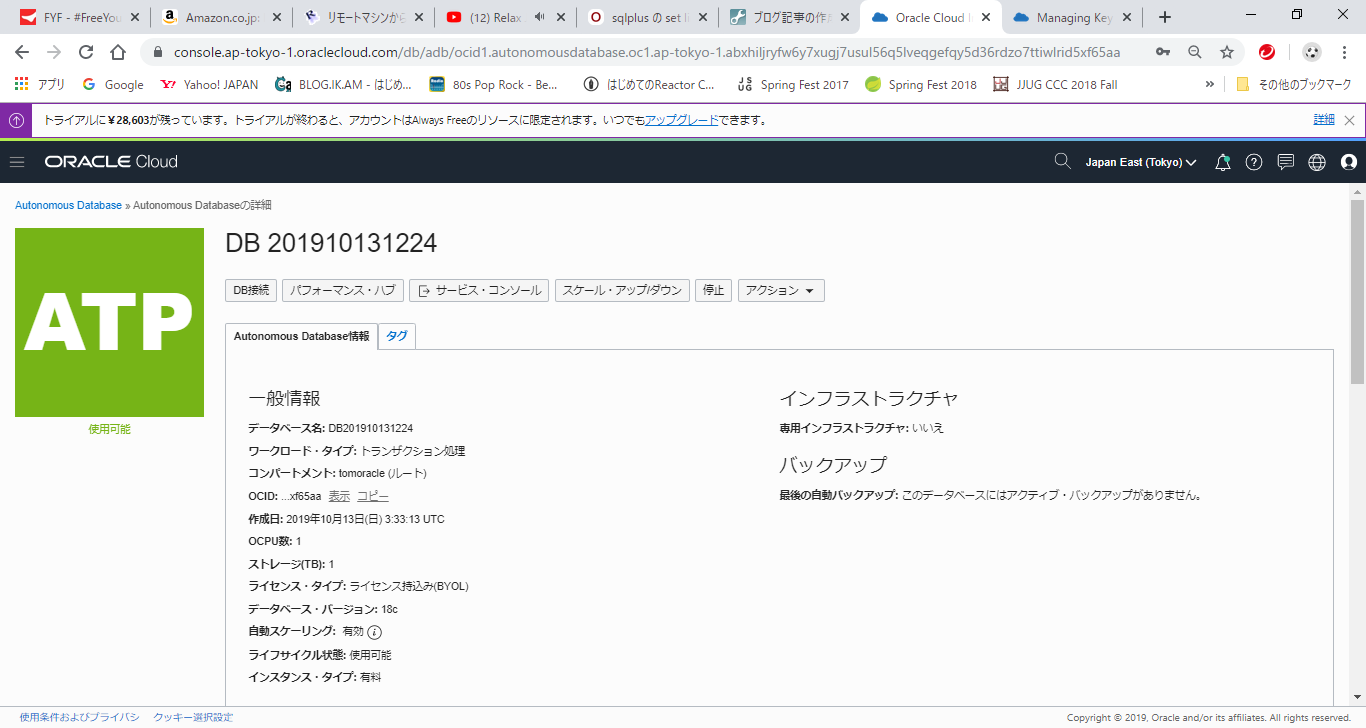Image resolution: width=1366 pixels, height=728 pixels.
Task: Open the BLOG.IK.AM bookmark
Action: pyautogui.click(x=343, y=85)
